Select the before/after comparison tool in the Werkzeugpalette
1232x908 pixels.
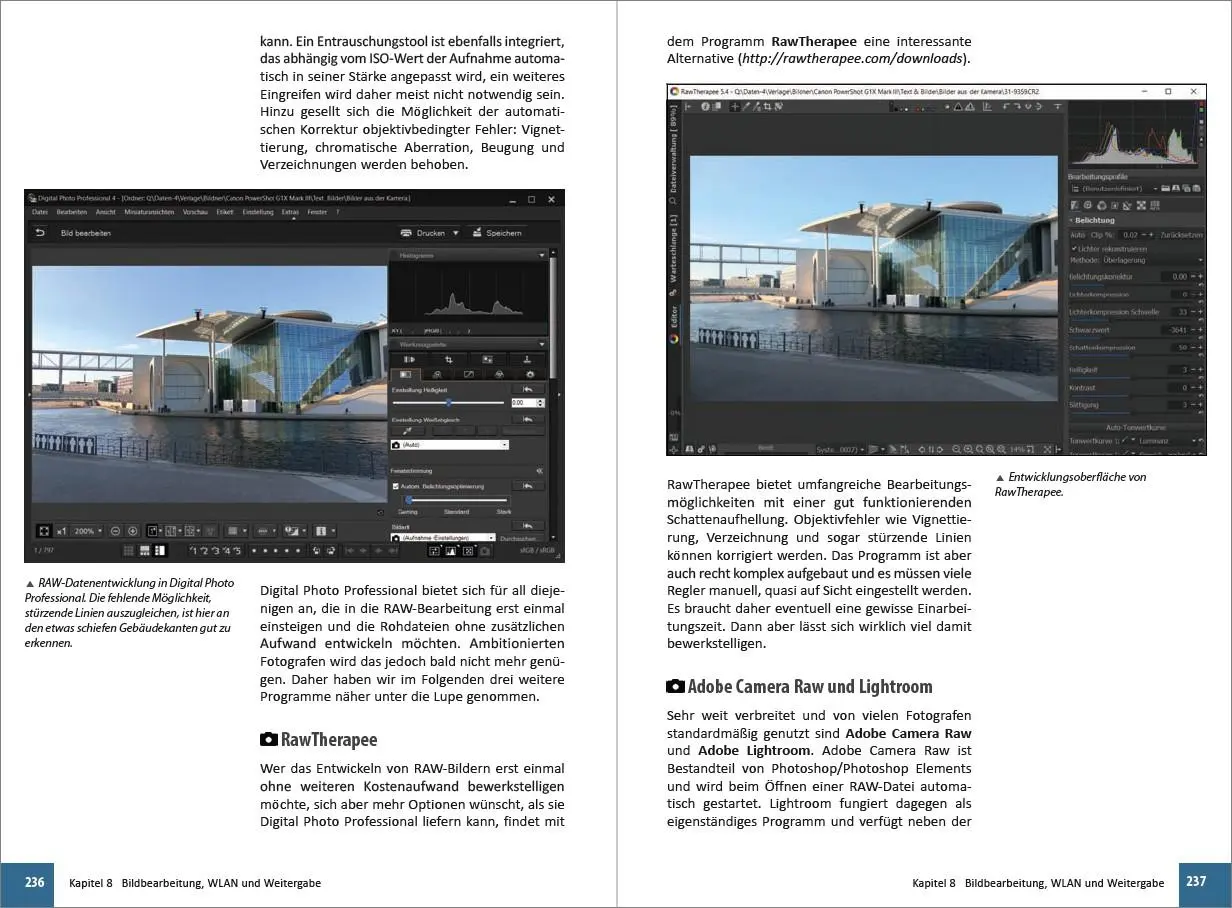coord(409,359)
